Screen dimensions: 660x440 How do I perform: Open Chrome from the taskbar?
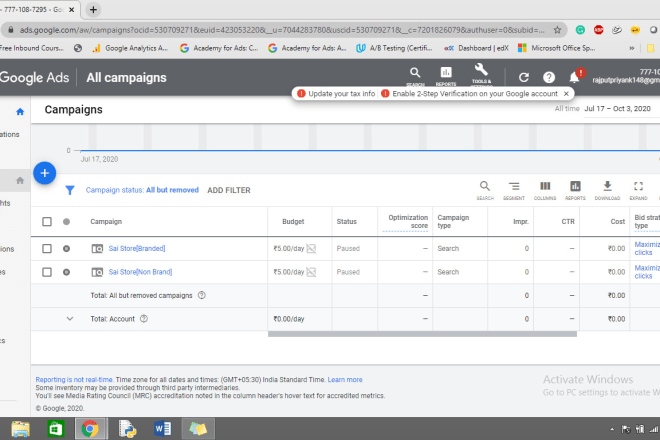coord(90,429)
